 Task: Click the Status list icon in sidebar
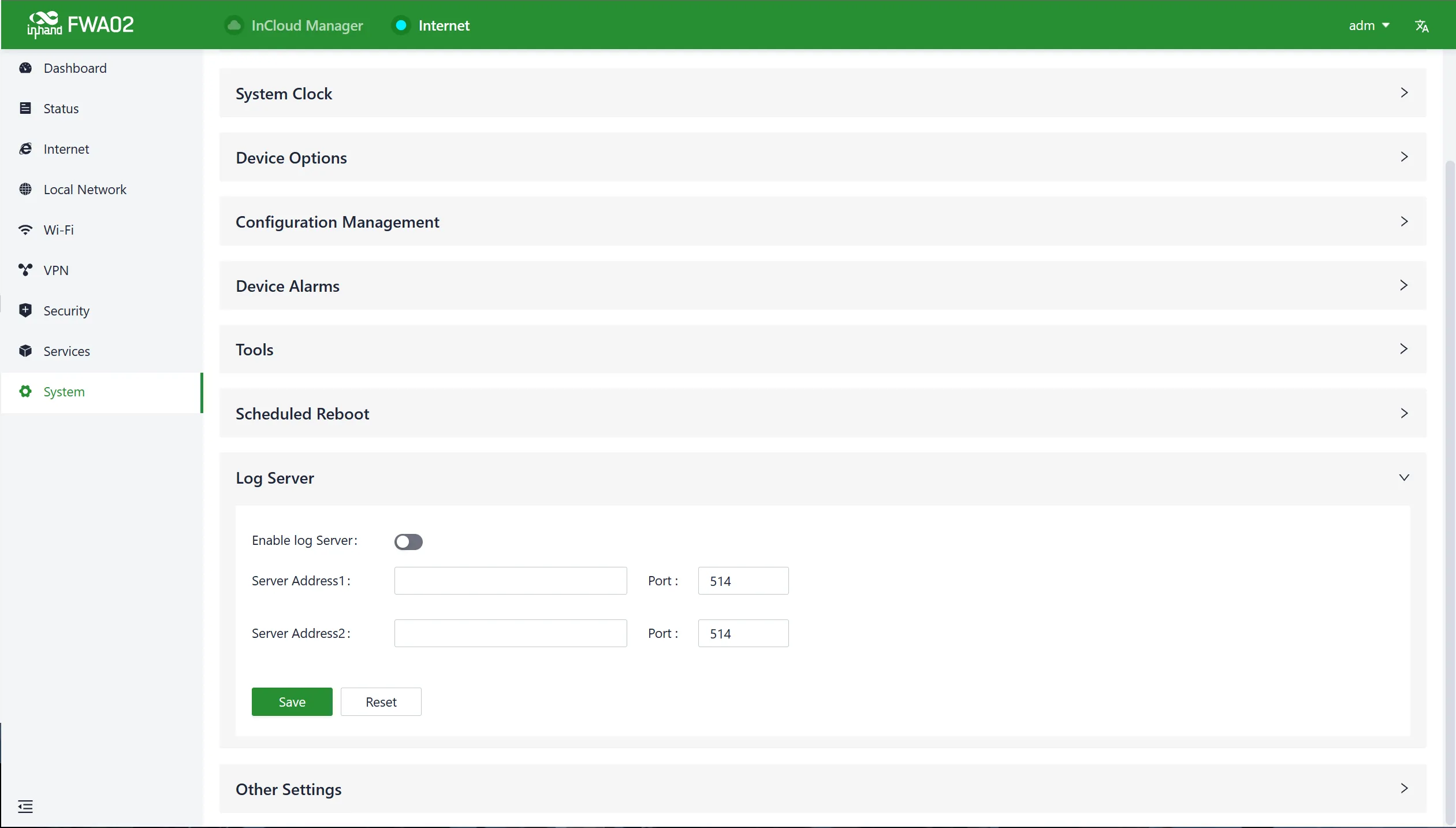click(x=25, y=109)
